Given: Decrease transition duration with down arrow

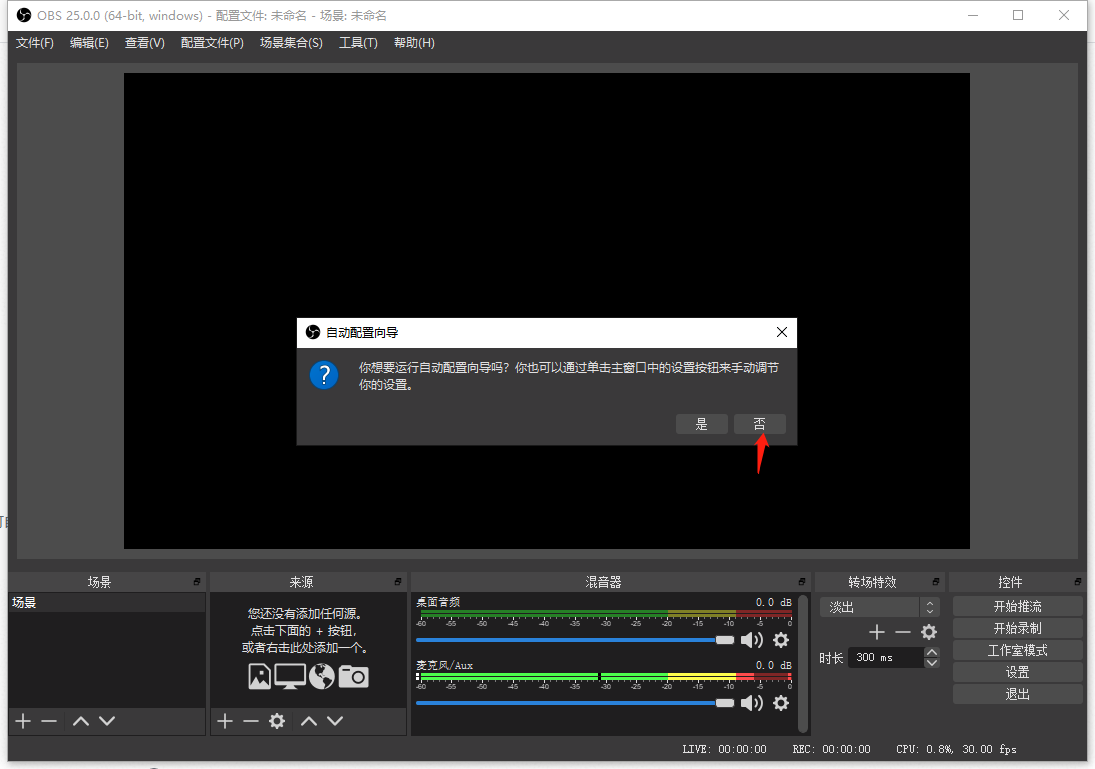Looking at the screenshot, I should pyautogui.click(x=932, y=662).
